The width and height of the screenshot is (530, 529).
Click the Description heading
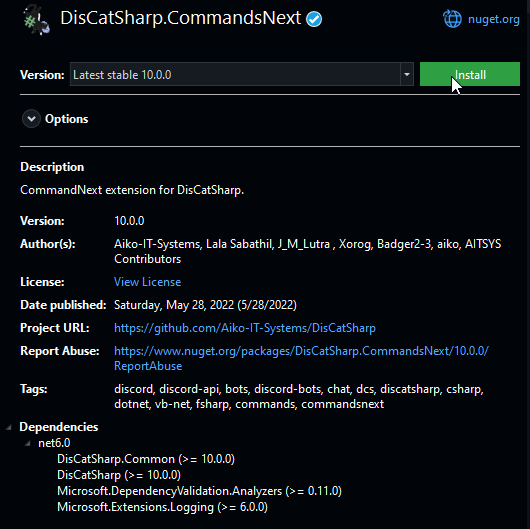(x=52, y=167)
